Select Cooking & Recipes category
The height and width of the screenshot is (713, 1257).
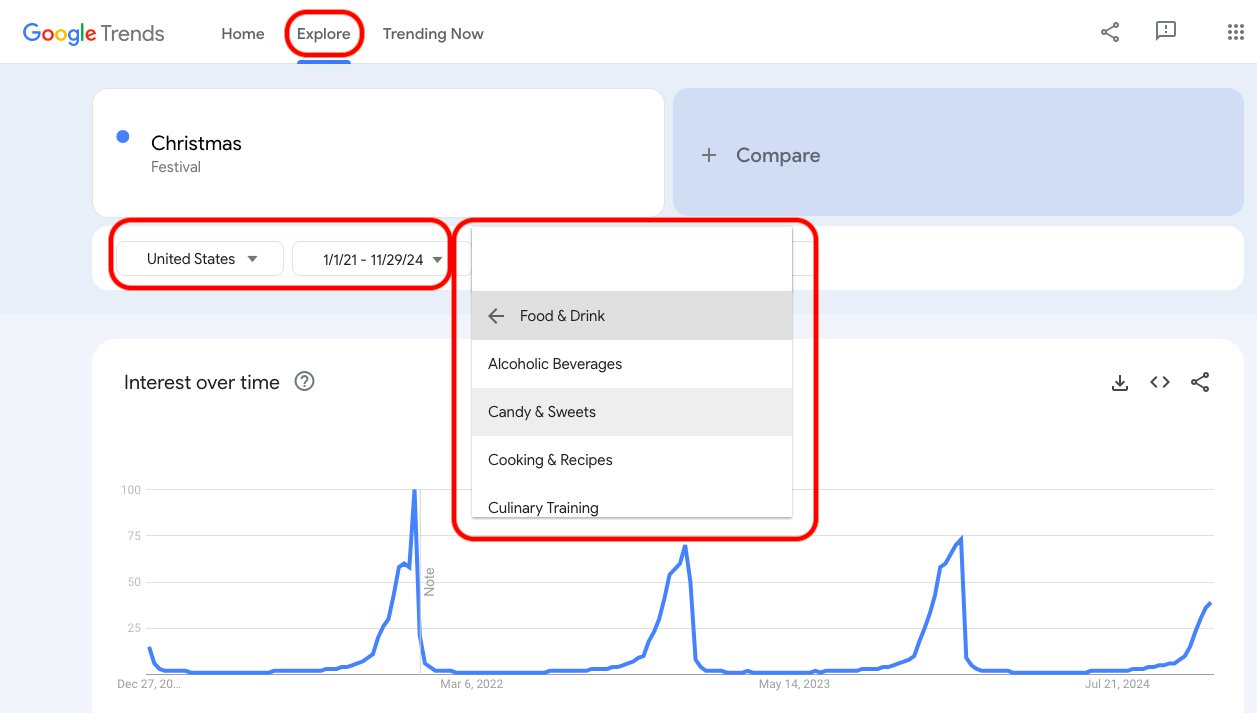click(x=550, y=460)
